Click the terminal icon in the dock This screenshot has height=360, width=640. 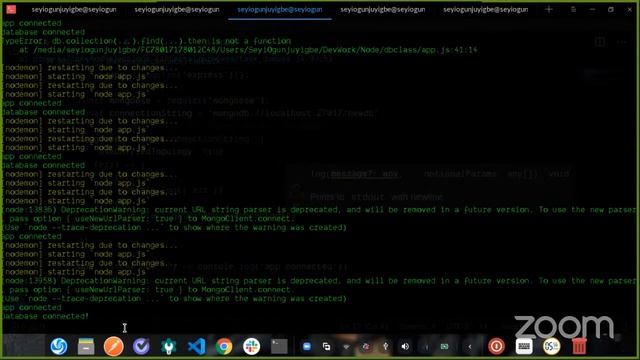click(279, 346)
